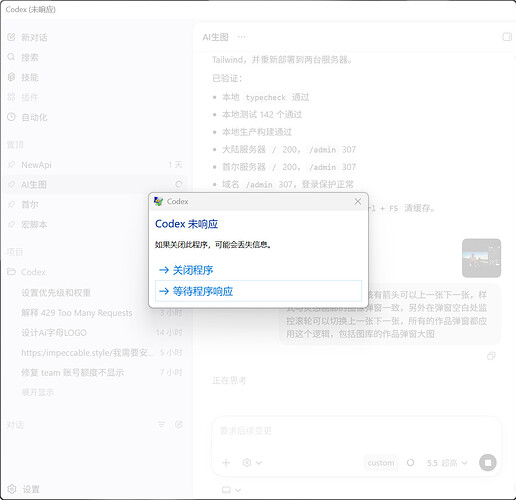
Task: Open the three-dot menu beside AI生图 title
Action: 242,37
